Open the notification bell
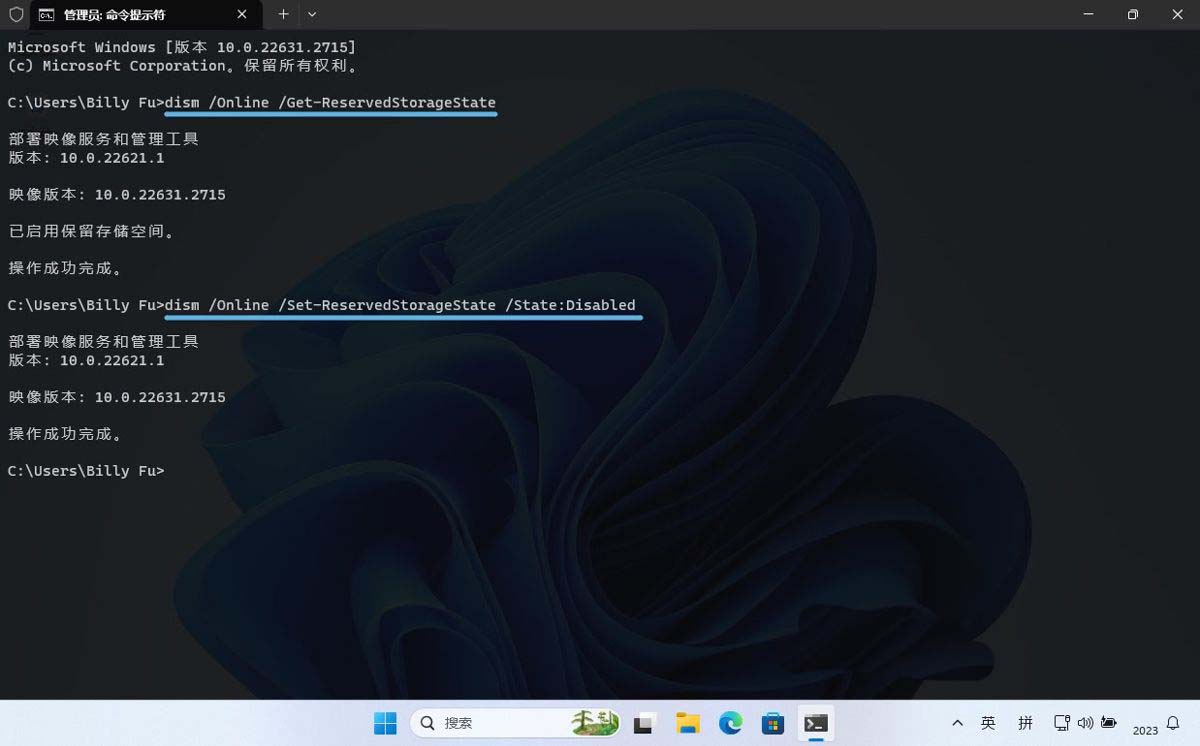 click(x=1174, y=723)
